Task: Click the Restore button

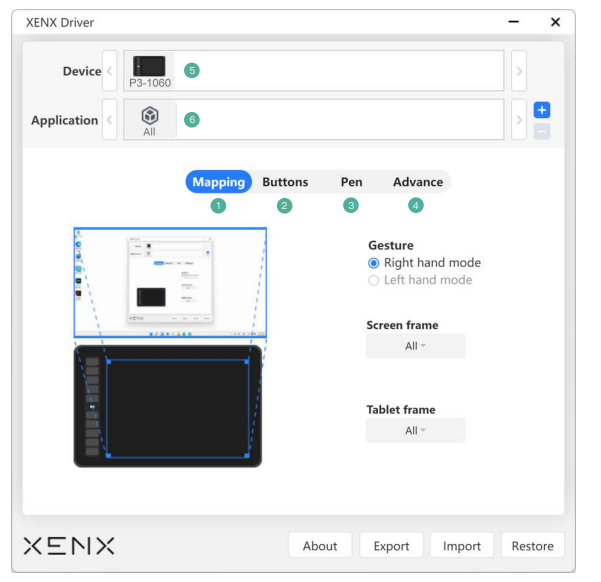Action: 532,546
